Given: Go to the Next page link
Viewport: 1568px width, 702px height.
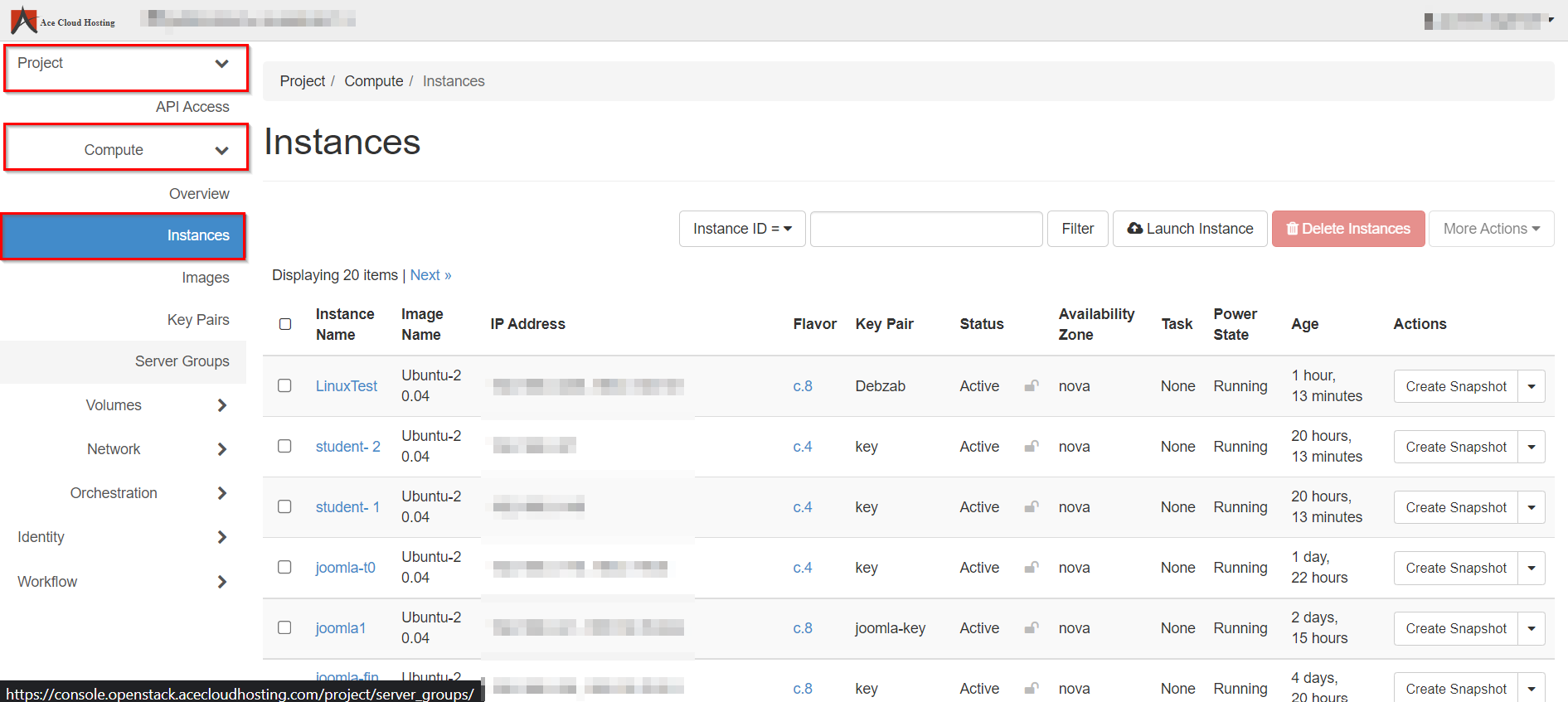Looking at the screenshot, I should [x=430, y=275].
